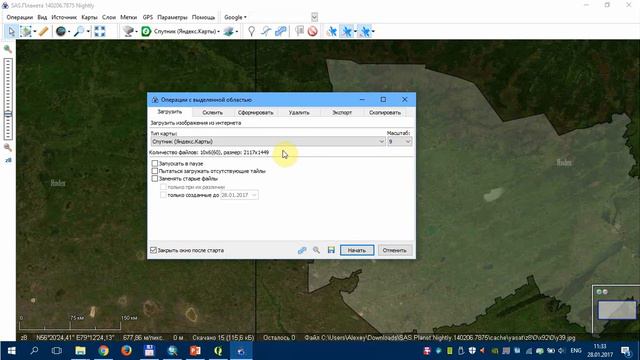The image size is (640, 360).
Task: Switch to the 'Удалить' tab
Action: tap(299, 113)
